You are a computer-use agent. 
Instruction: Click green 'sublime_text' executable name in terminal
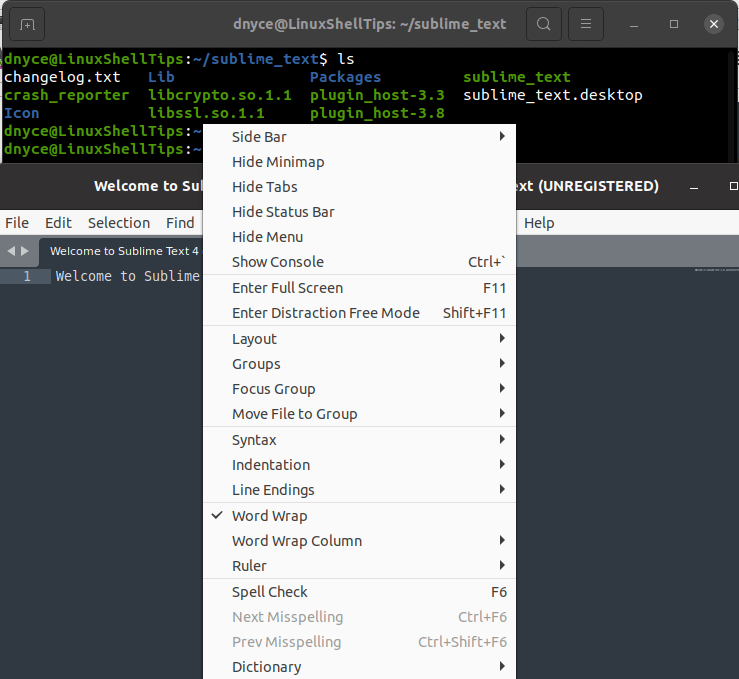(x=517, y=77)
